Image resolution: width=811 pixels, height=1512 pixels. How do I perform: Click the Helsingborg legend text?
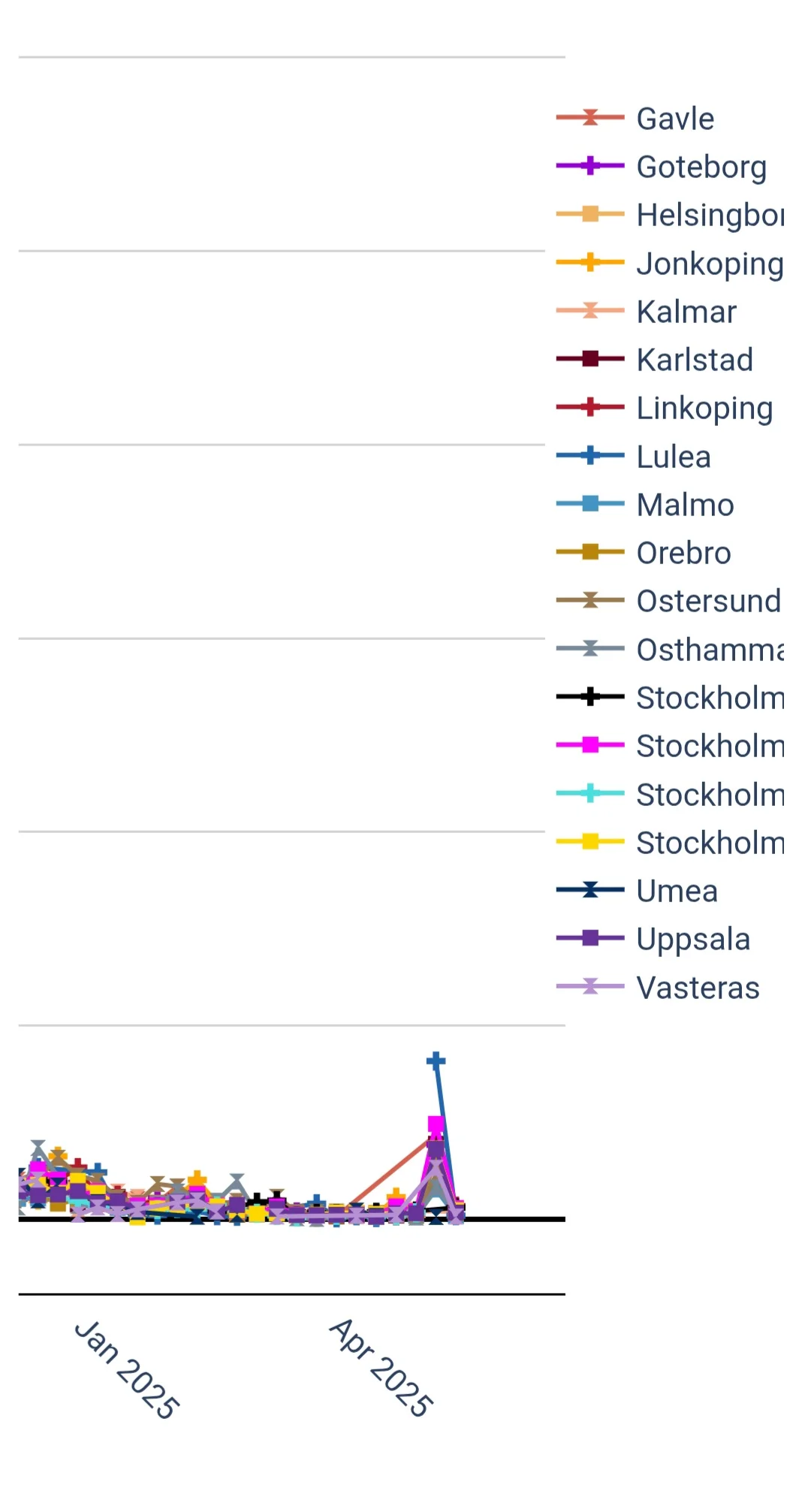click(709, 215)
